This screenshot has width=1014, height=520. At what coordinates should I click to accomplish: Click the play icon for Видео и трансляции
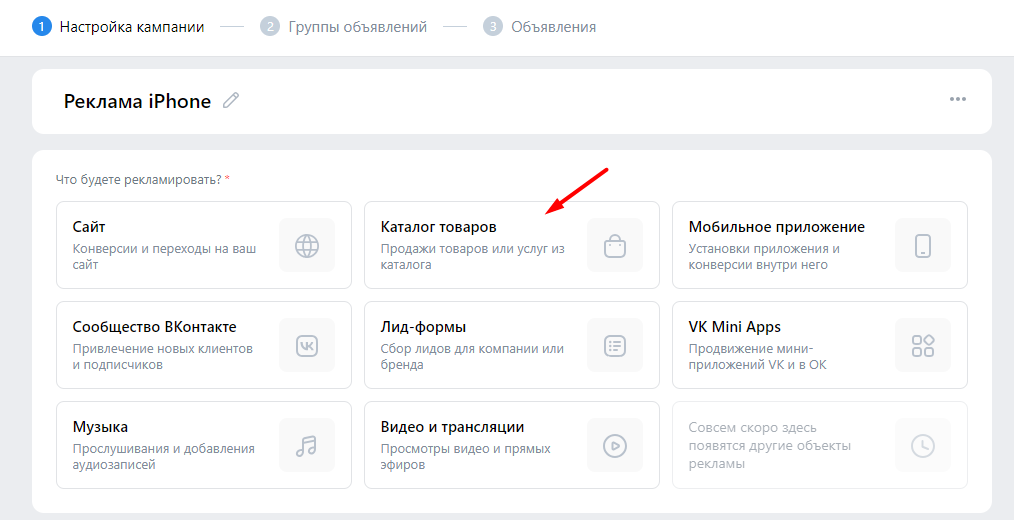pos(615,445)
